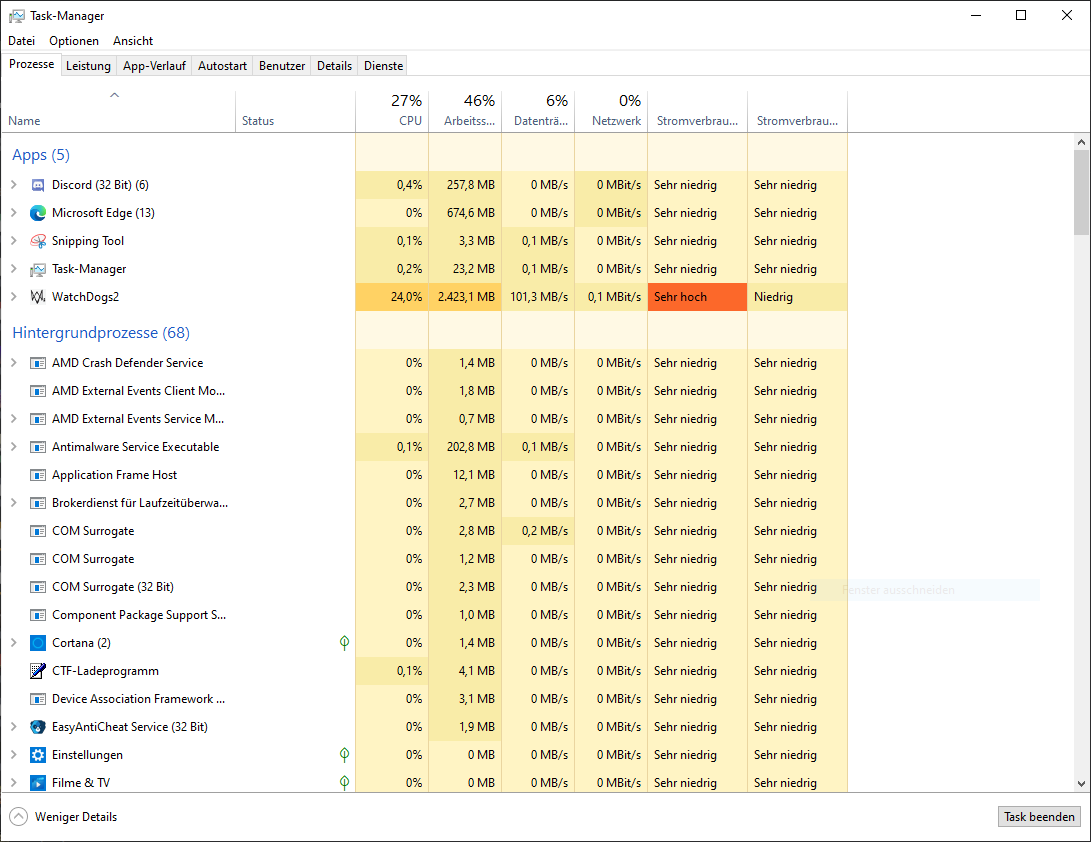Sort by the Status column header

[x=296, y=111]
